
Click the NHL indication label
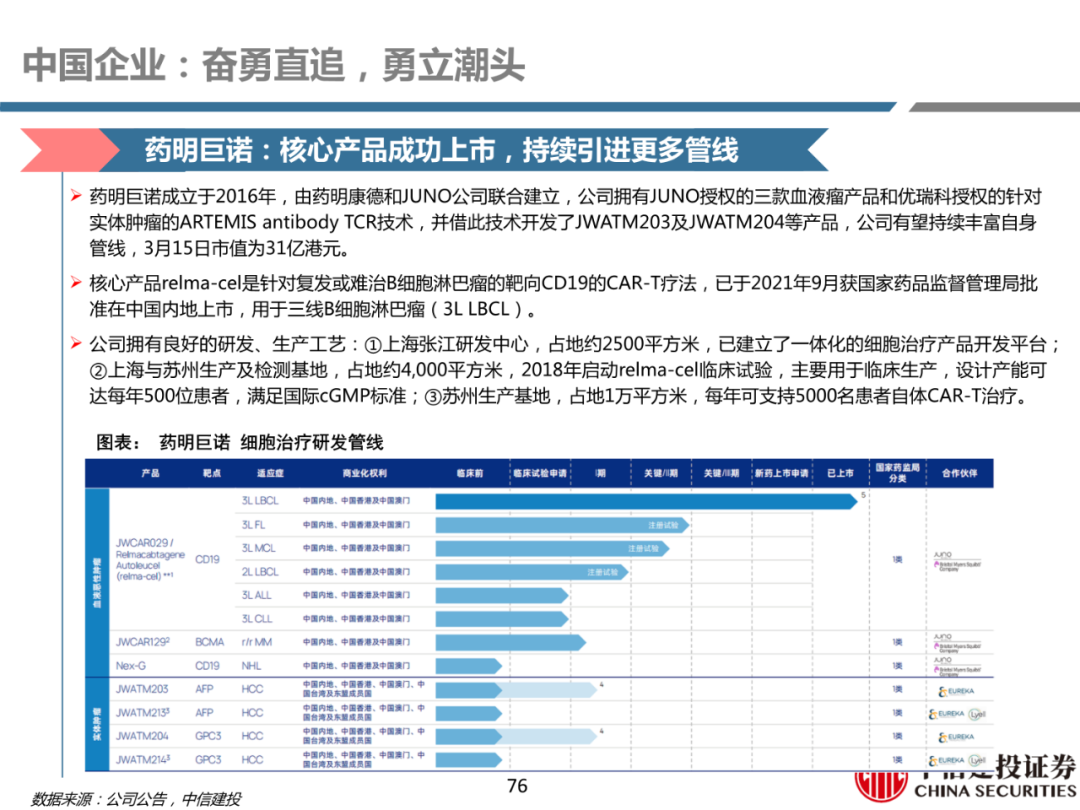pyautogui.click(x=251, y=666)
